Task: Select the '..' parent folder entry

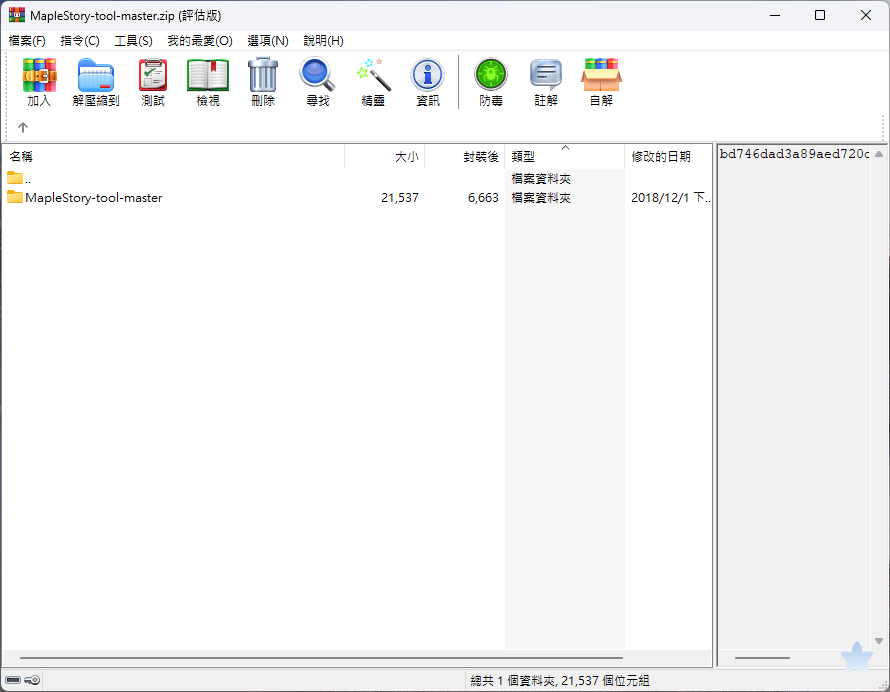Action: coord(28,179)
